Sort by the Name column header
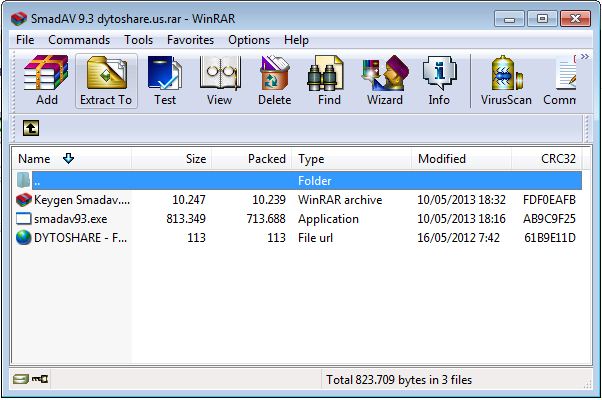The width and height of the screenshot is (602, 400). coord(72,159)
